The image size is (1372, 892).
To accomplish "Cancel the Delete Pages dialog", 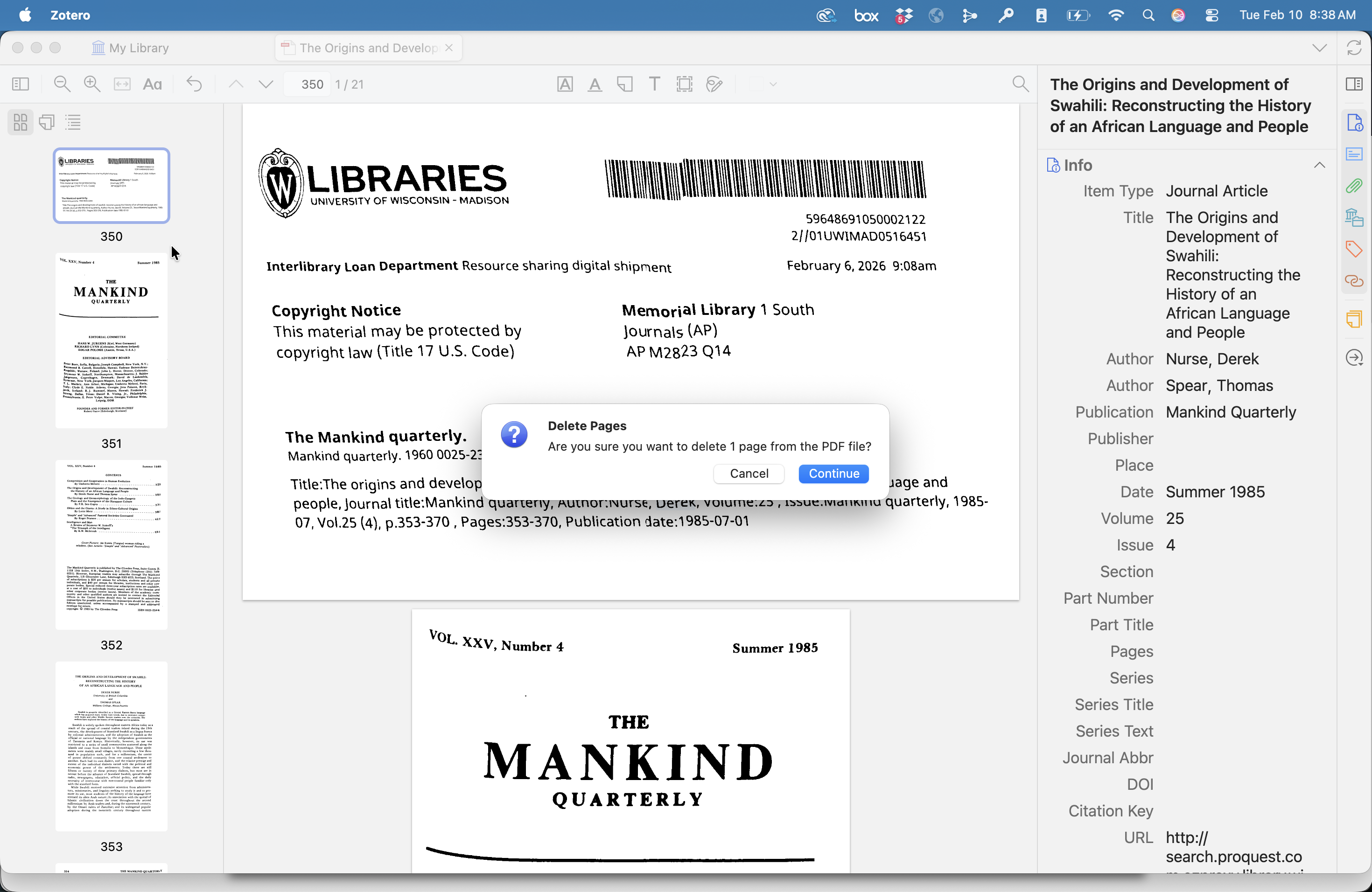I will (x=748, y=473).
